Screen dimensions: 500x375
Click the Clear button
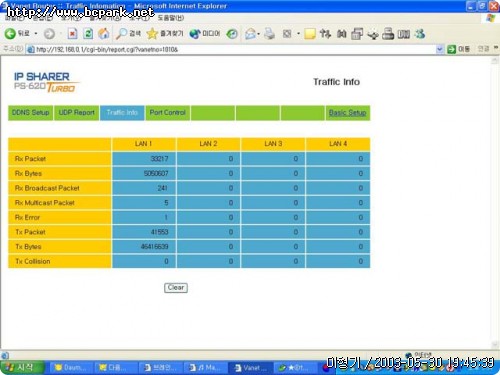pos(176,288)
